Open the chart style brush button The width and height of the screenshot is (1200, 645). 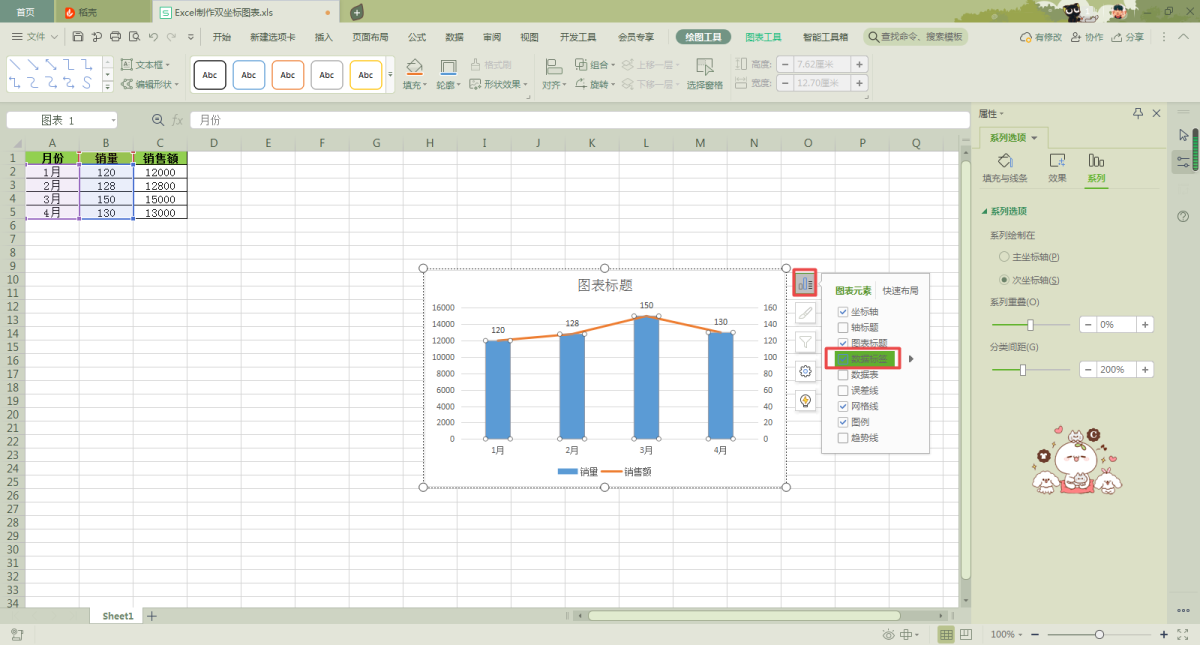point(805,313)
